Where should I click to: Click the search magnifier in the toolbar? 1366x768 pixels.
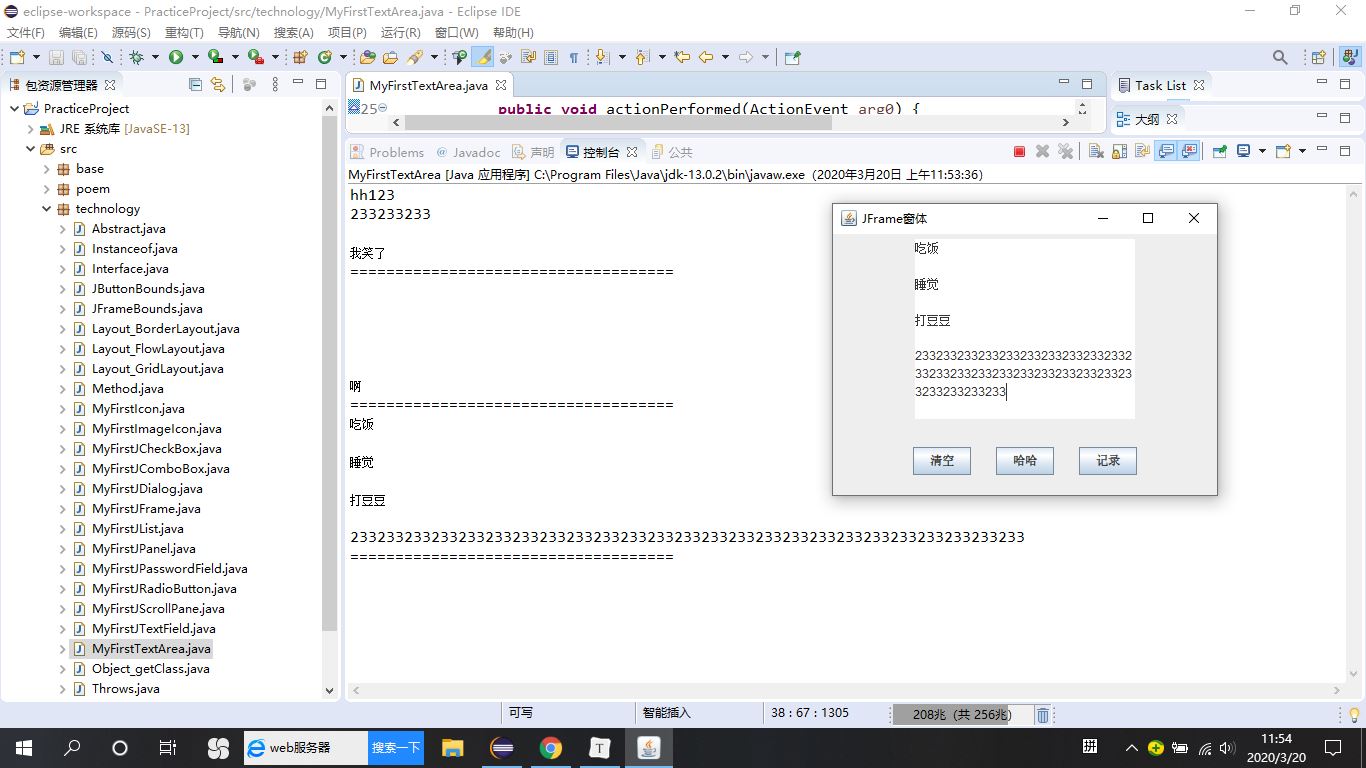coord(1280,57)
